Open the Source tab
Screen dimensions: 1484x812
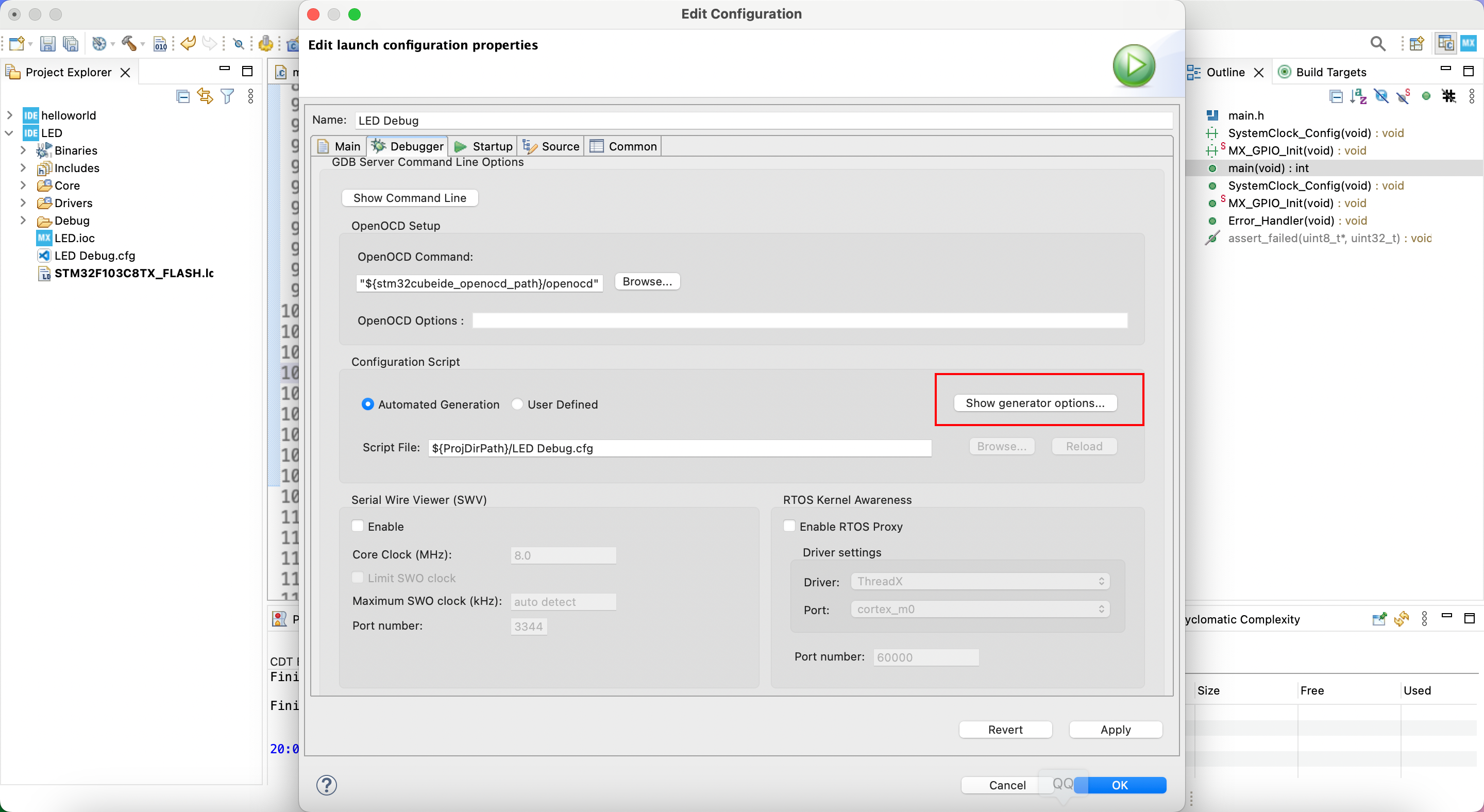[x=551, y=146]
